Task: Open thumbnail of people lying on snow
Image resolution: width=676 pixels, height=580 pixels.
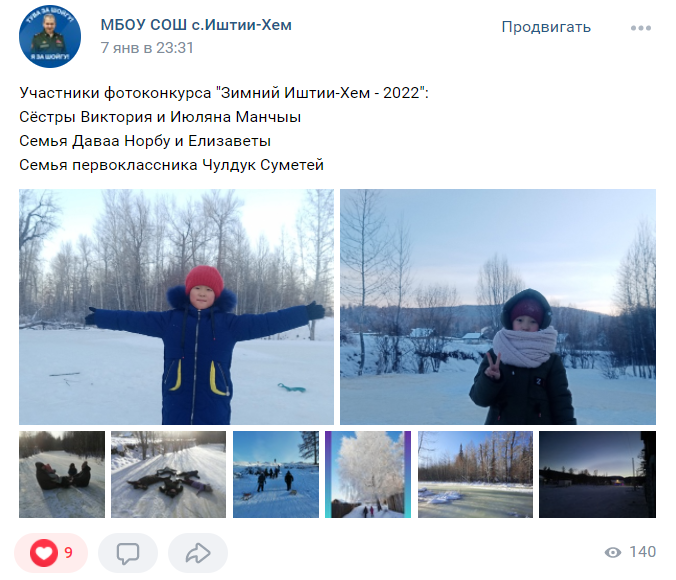Action: pyautogui.click(x=169, y=474)
